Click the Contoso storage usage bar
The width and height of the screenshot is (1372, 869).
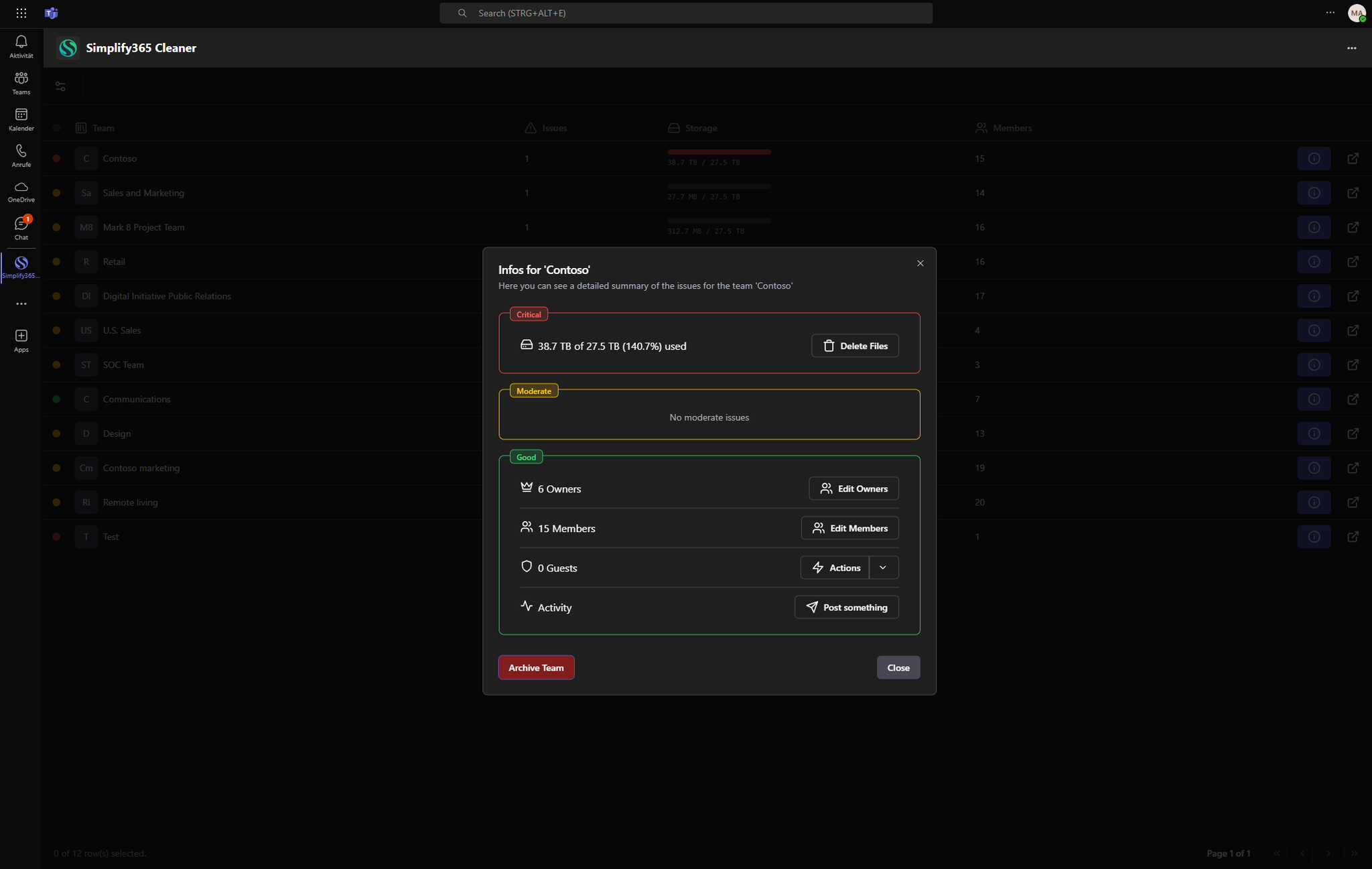tap(719, 152)
